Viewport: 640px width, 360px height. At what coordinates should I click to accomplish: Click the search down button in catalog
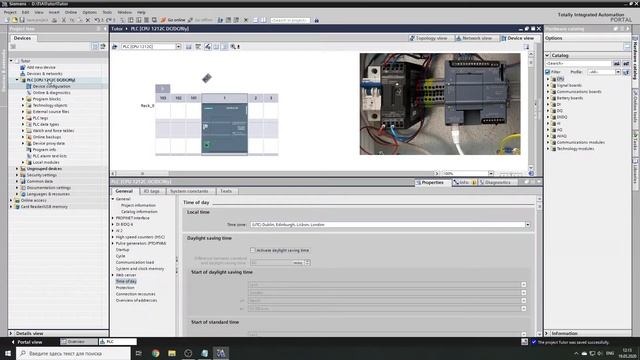617,64
